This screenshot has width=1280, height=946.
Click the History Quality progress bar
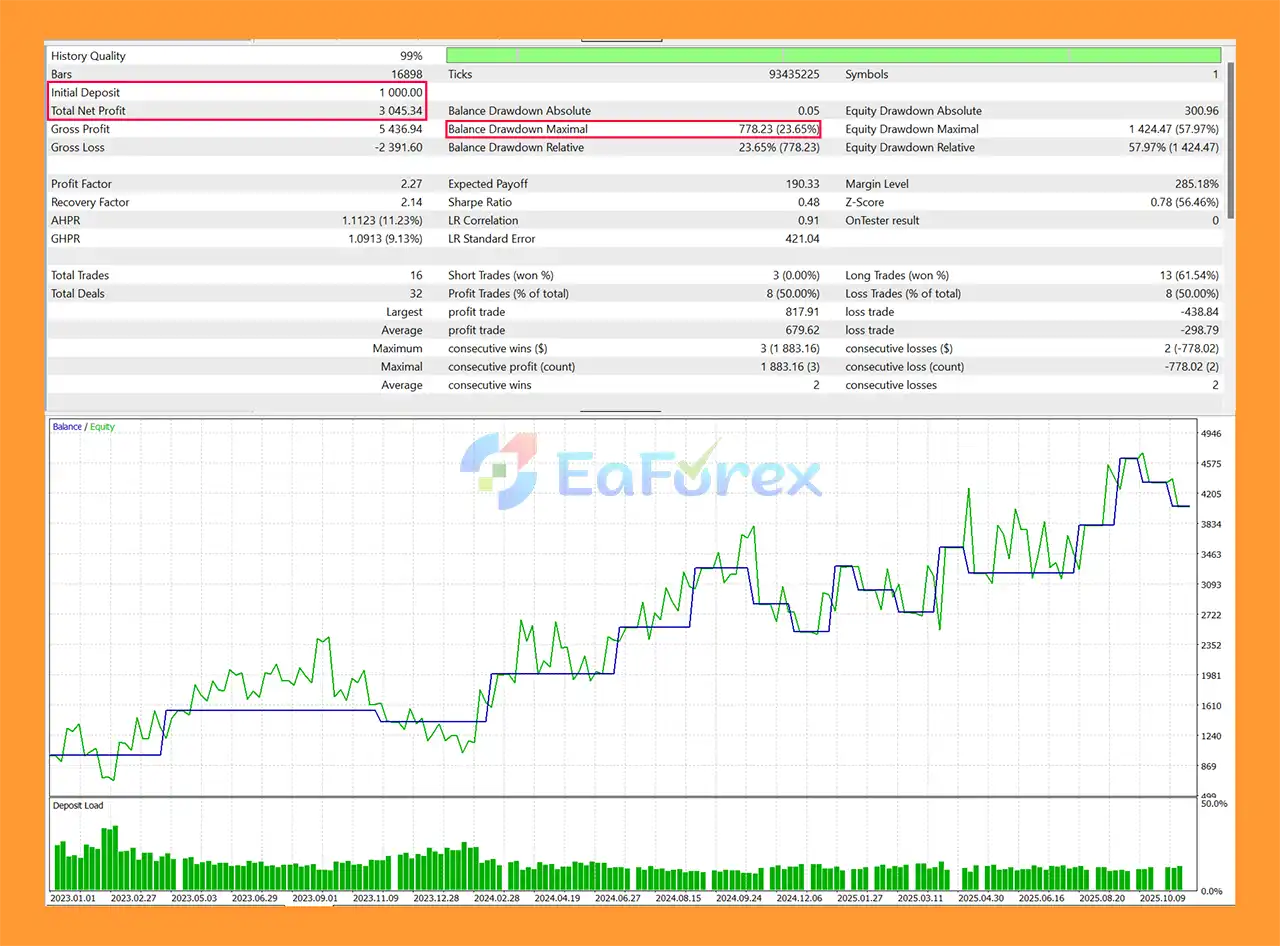tap(833, 54)
